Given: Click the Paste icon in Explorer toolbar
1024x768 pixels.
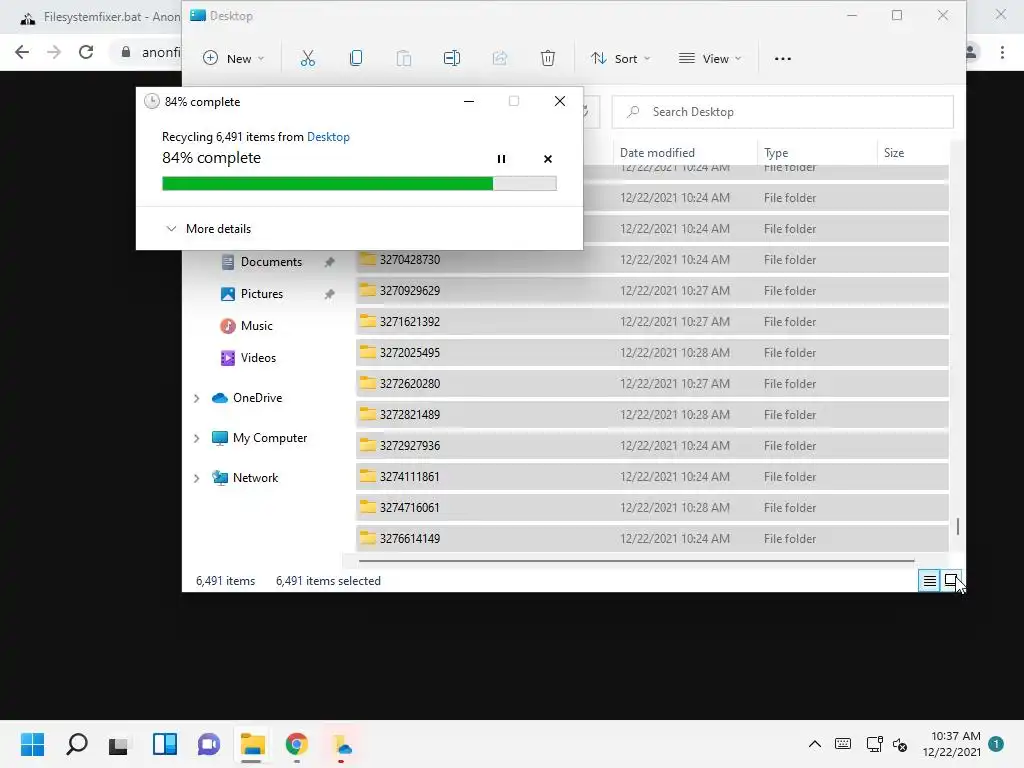Looking at the screenshot, I should tap(404, 58).
